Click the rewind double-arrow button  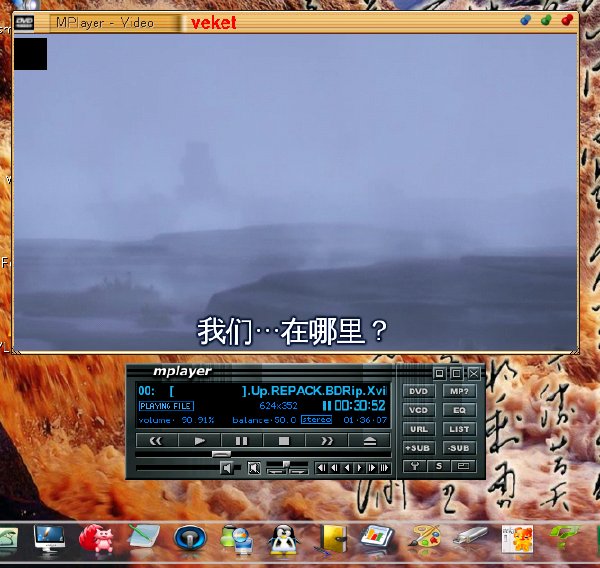(157, 441)
